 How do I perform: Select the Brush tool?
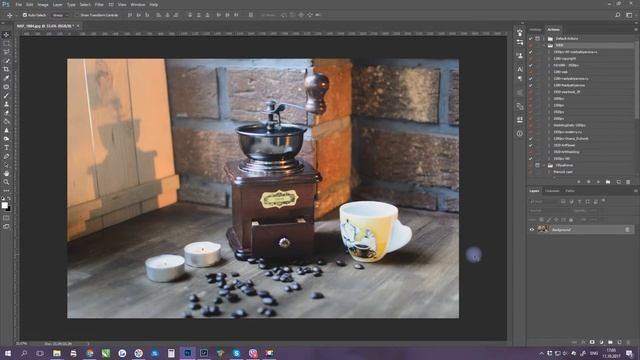[6, 96]
